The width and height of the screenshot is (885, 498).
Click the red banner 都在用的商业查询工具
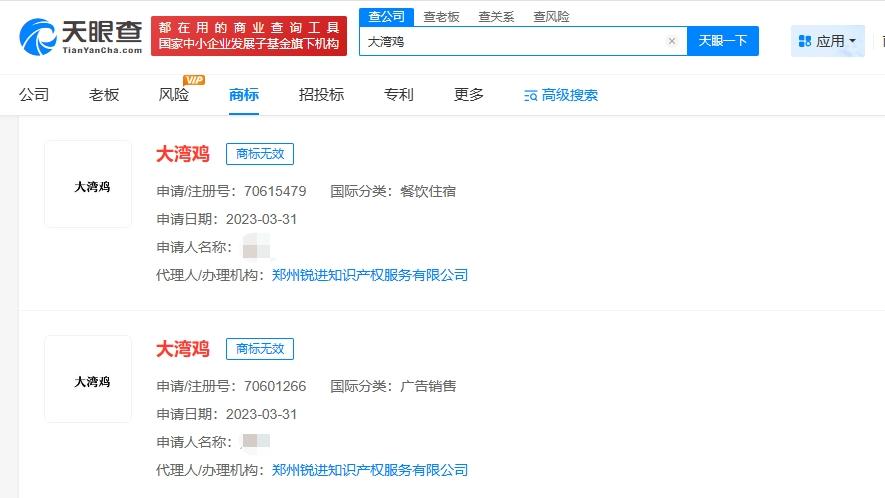[x=249, y=36]
